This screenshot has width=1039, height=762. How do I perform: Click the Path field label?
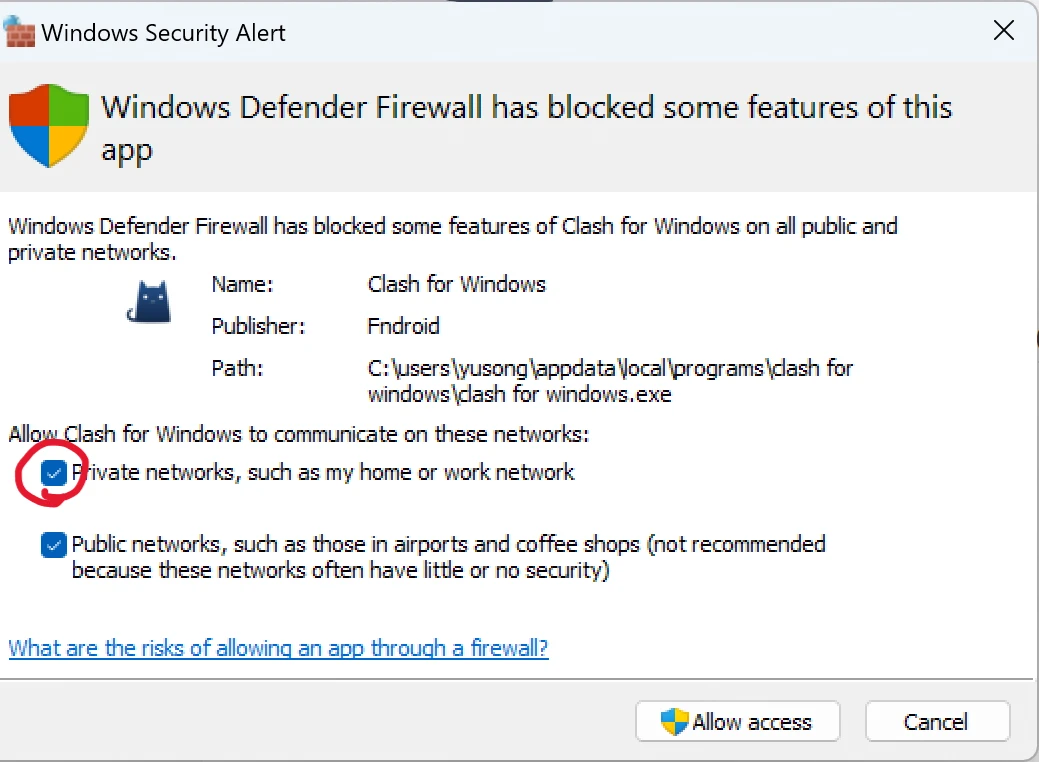coord(237,368)
